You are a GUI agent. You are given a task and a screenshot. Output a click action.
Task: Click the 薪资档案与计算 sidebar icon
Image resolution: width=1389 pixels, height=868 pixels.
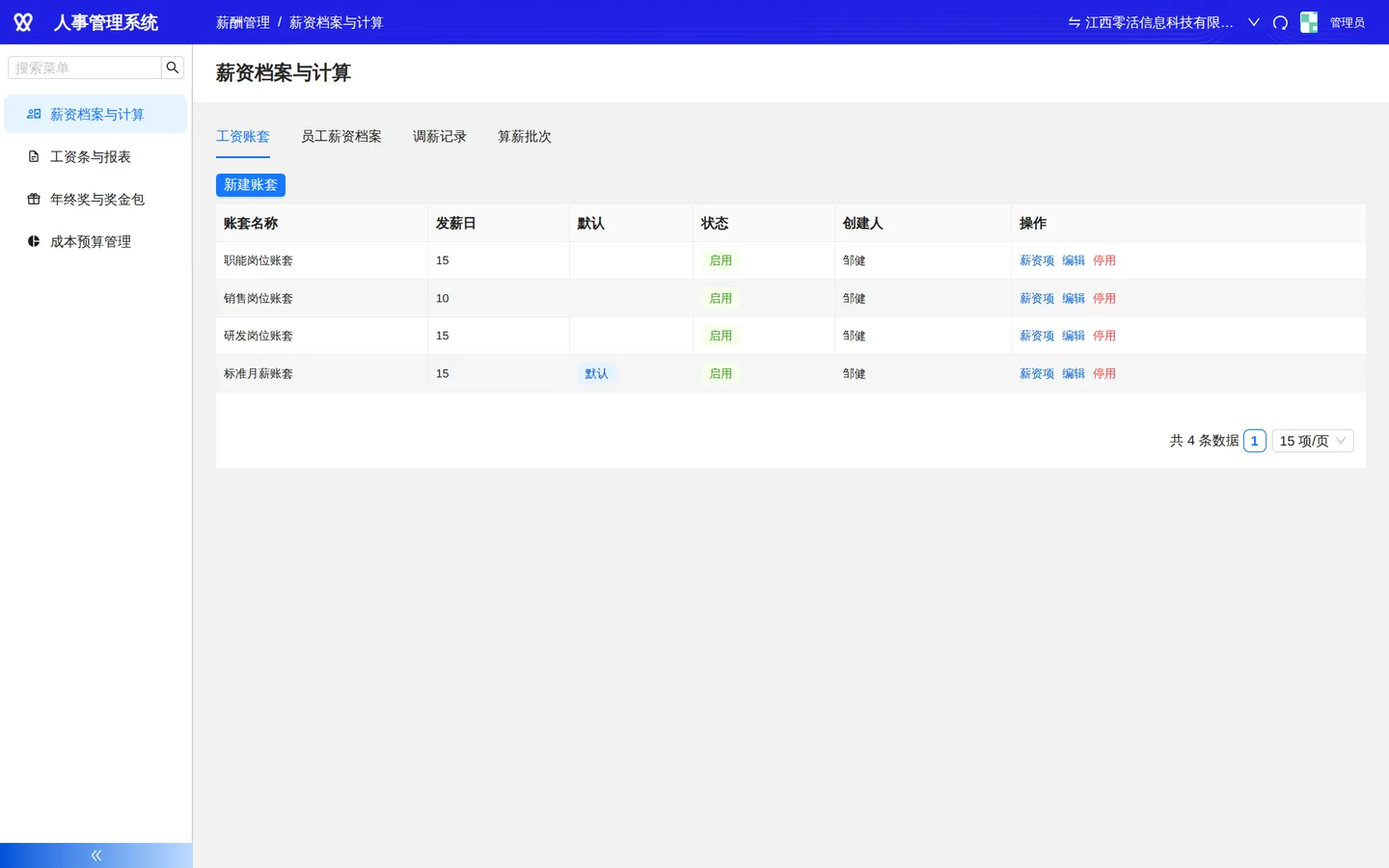pos(34,114)
